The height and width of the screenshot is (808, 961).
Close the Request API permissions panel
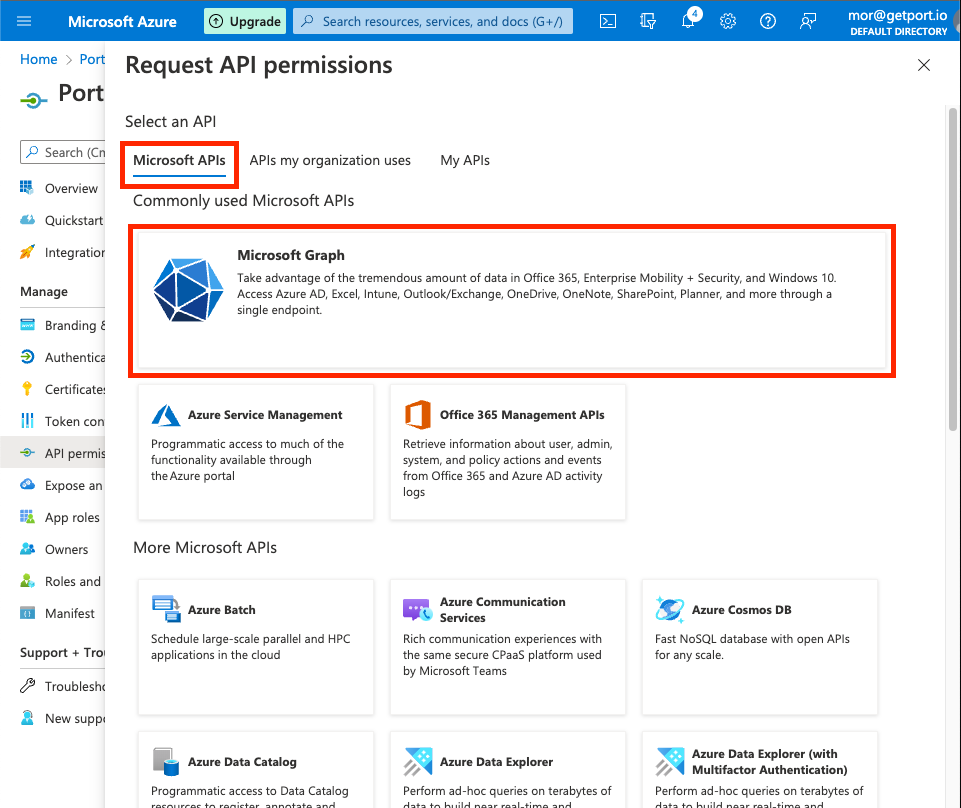[924, 66]
